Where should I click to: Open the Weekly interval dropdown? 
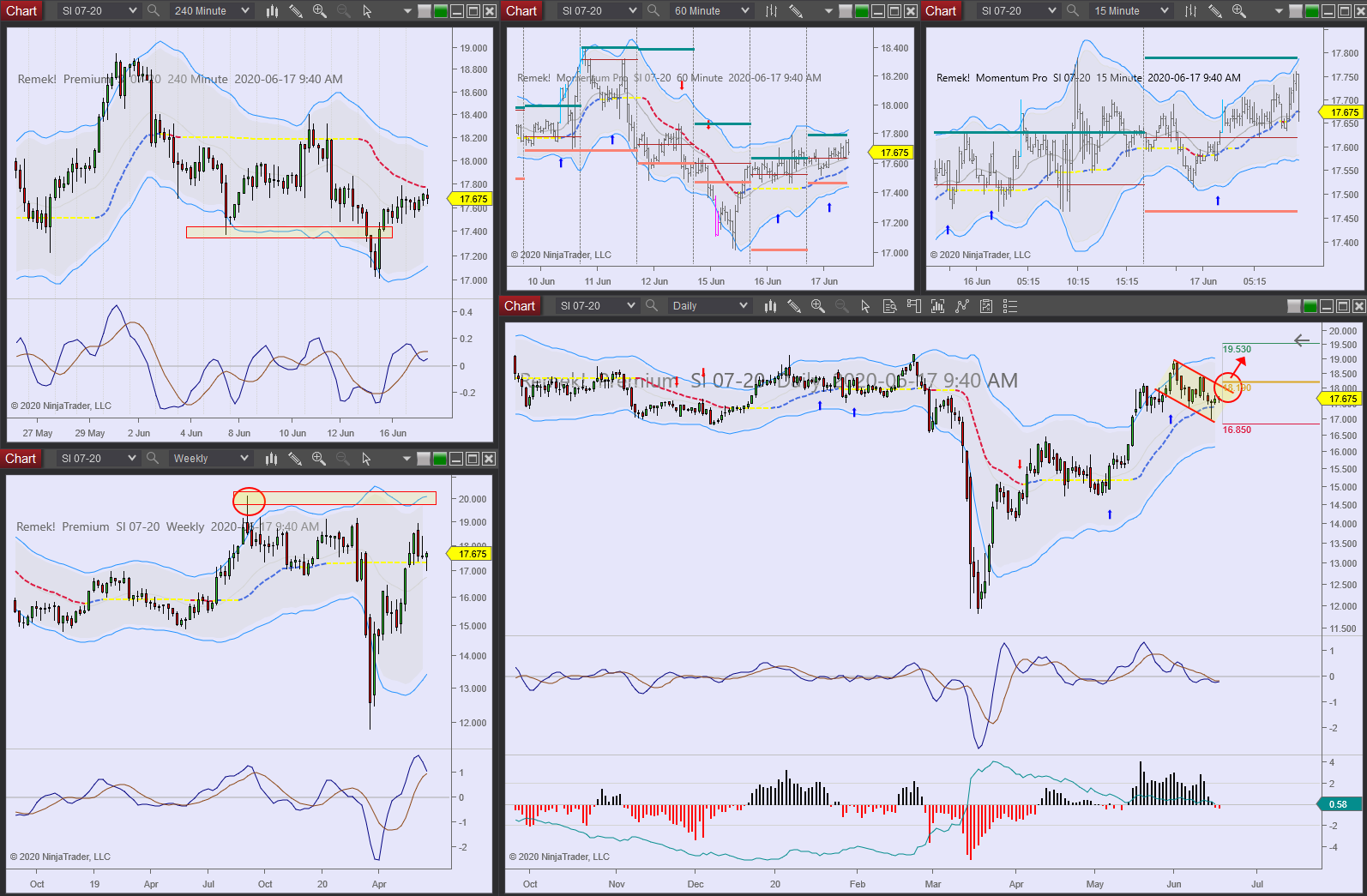[x=211, y=459]
